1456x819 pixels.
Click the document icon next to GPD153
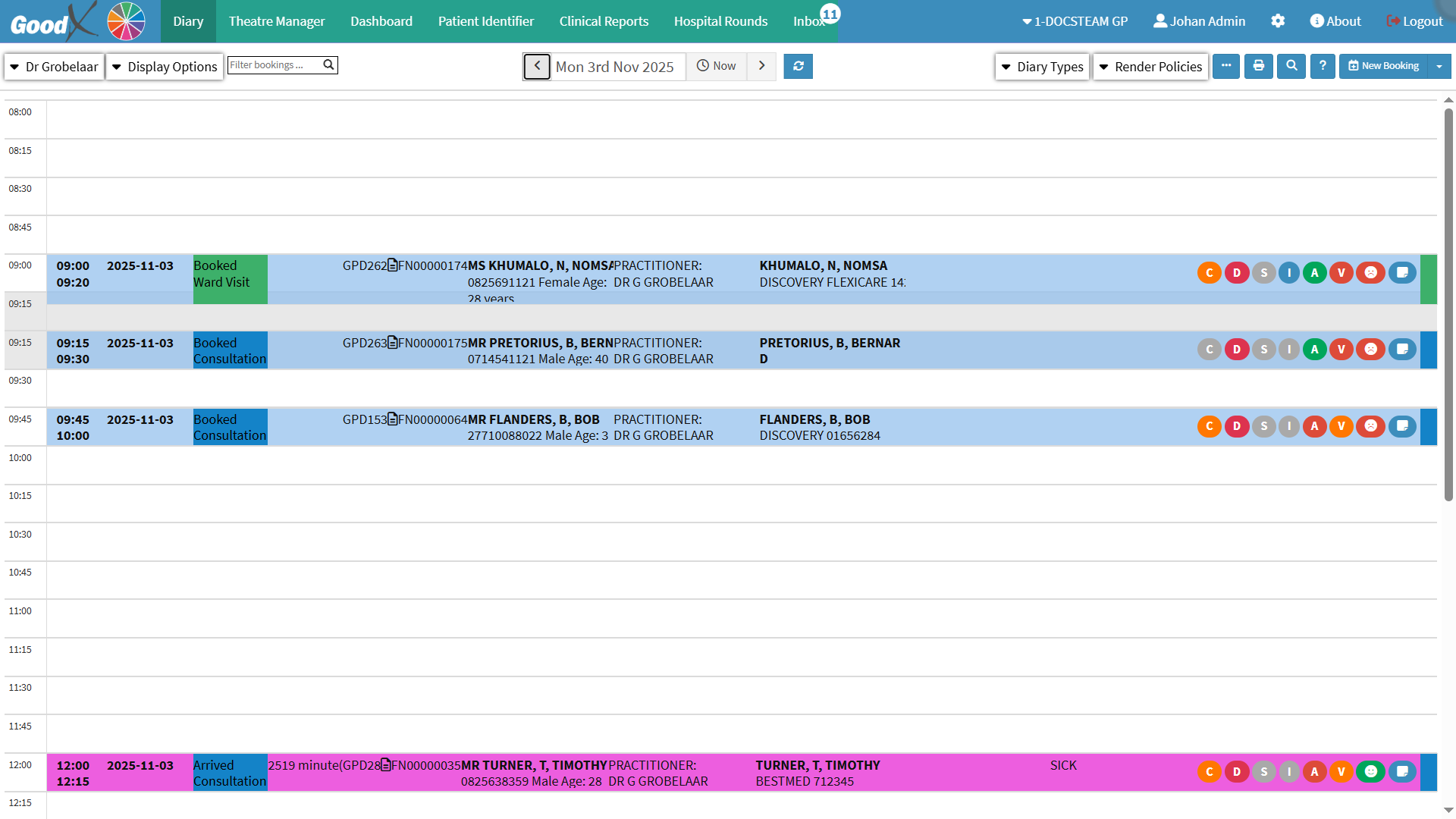click(393, 419)
